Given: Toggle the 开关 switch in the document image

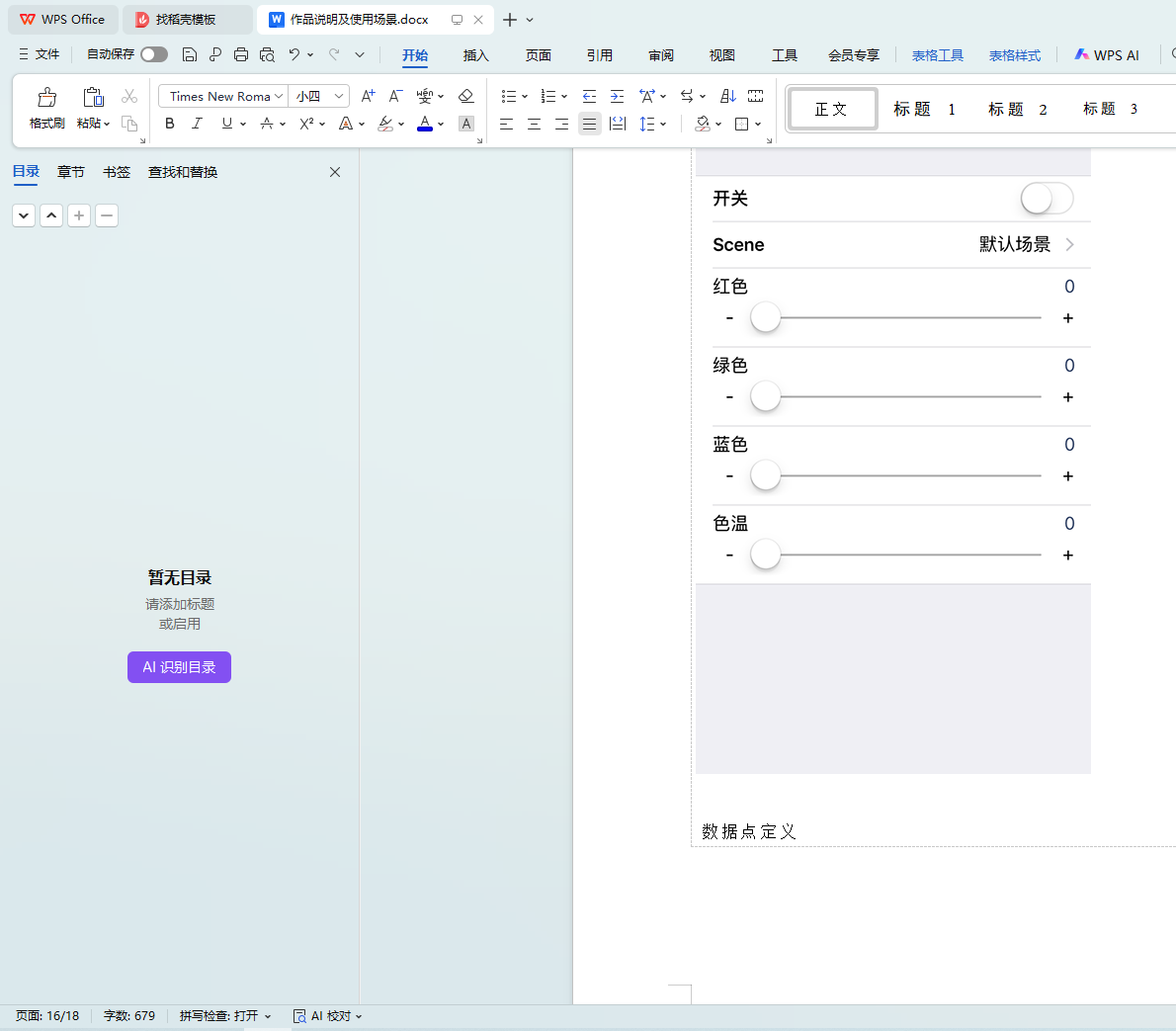Looking at the screenshot, I should click(x=1047, y=199).
